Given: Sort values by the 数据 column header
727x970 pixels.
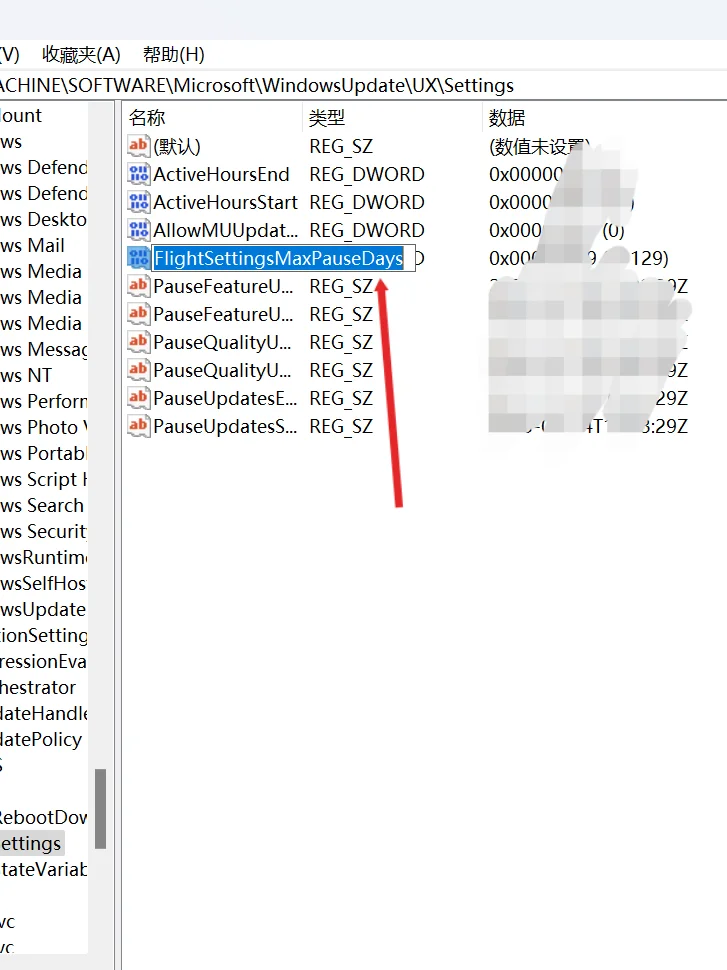Looking at the screenshot, I should click(507, 118).
